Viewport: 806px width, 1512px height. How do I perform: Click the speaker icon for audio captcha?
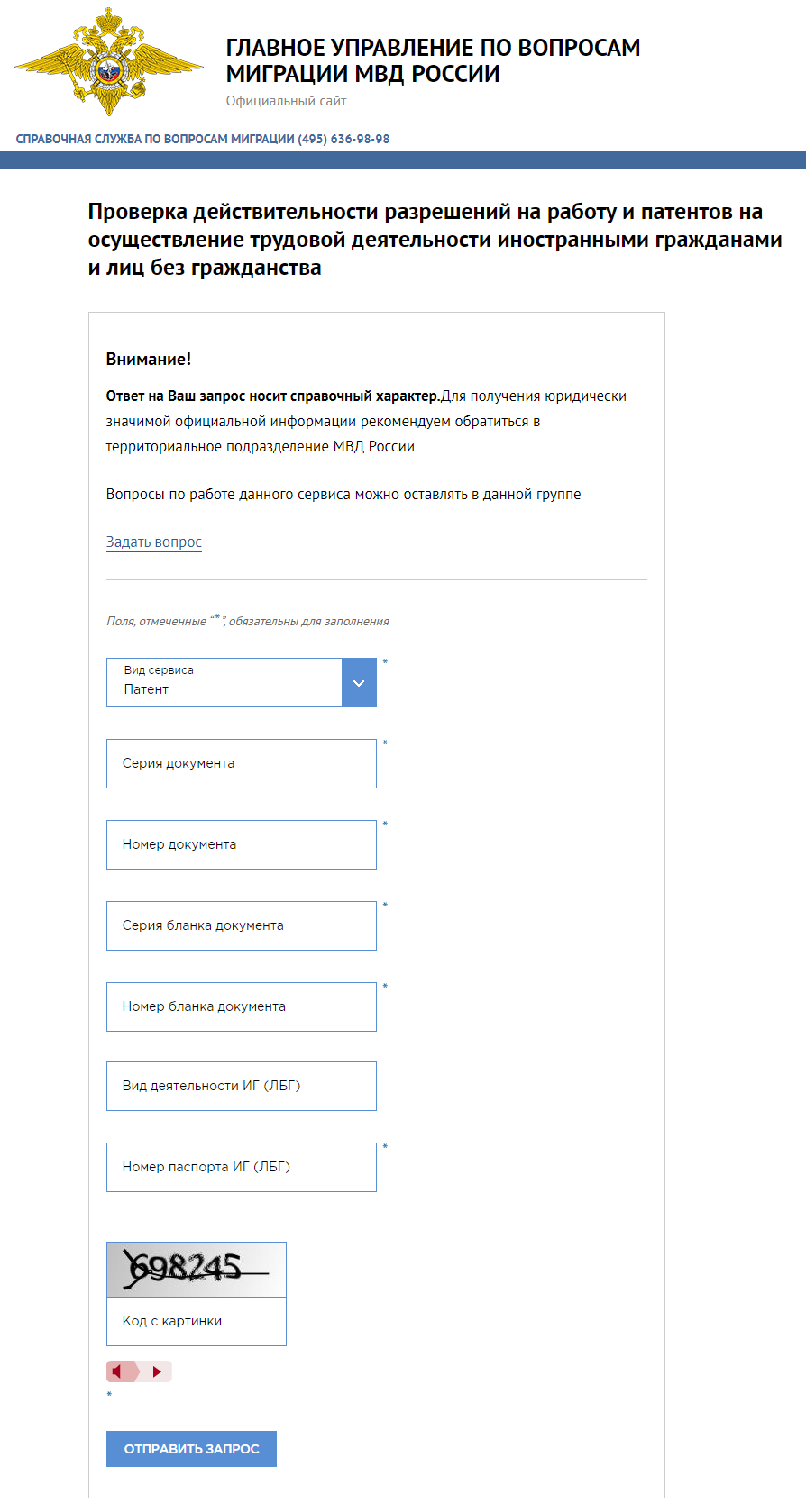118,1371
